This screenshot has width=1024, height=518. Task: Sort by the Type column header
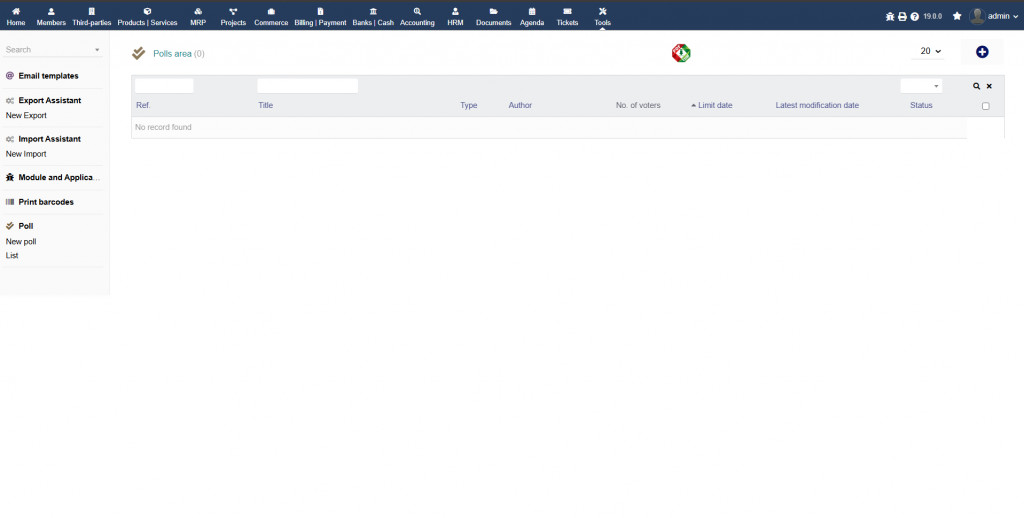(x=469, y=105)
